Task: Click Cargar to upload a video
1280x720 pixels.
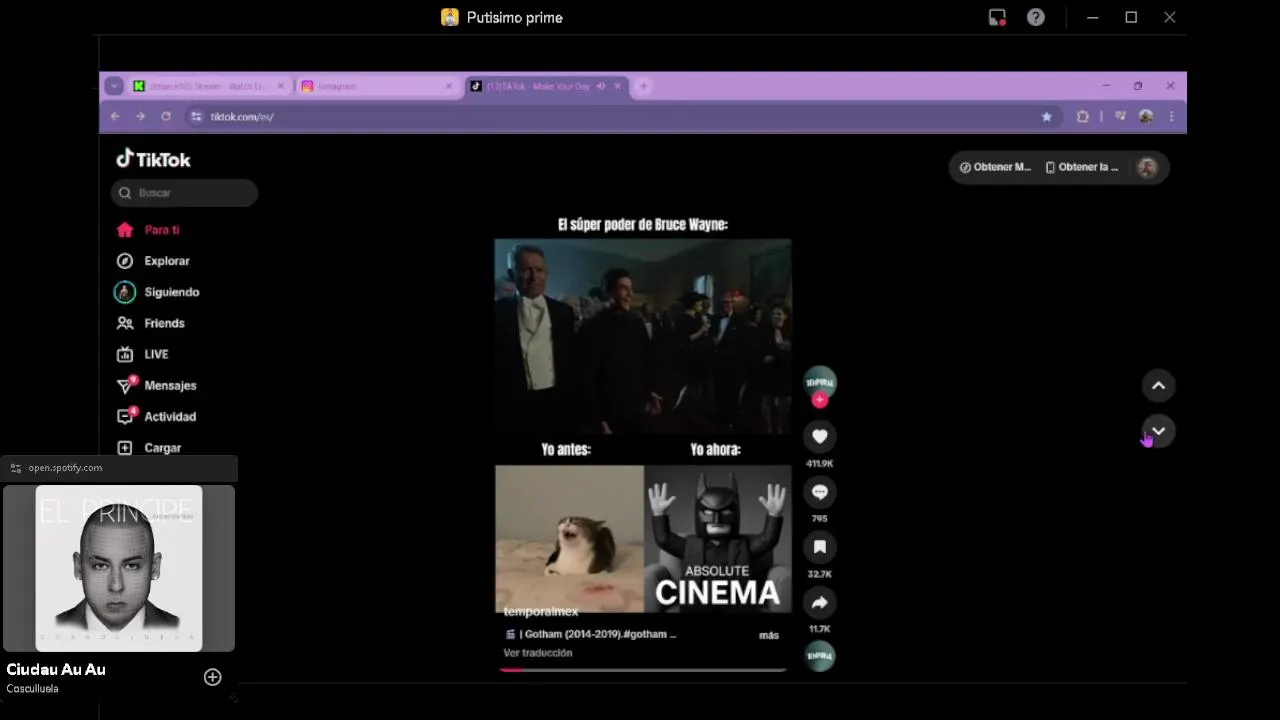Action: (x=149, y=448)
